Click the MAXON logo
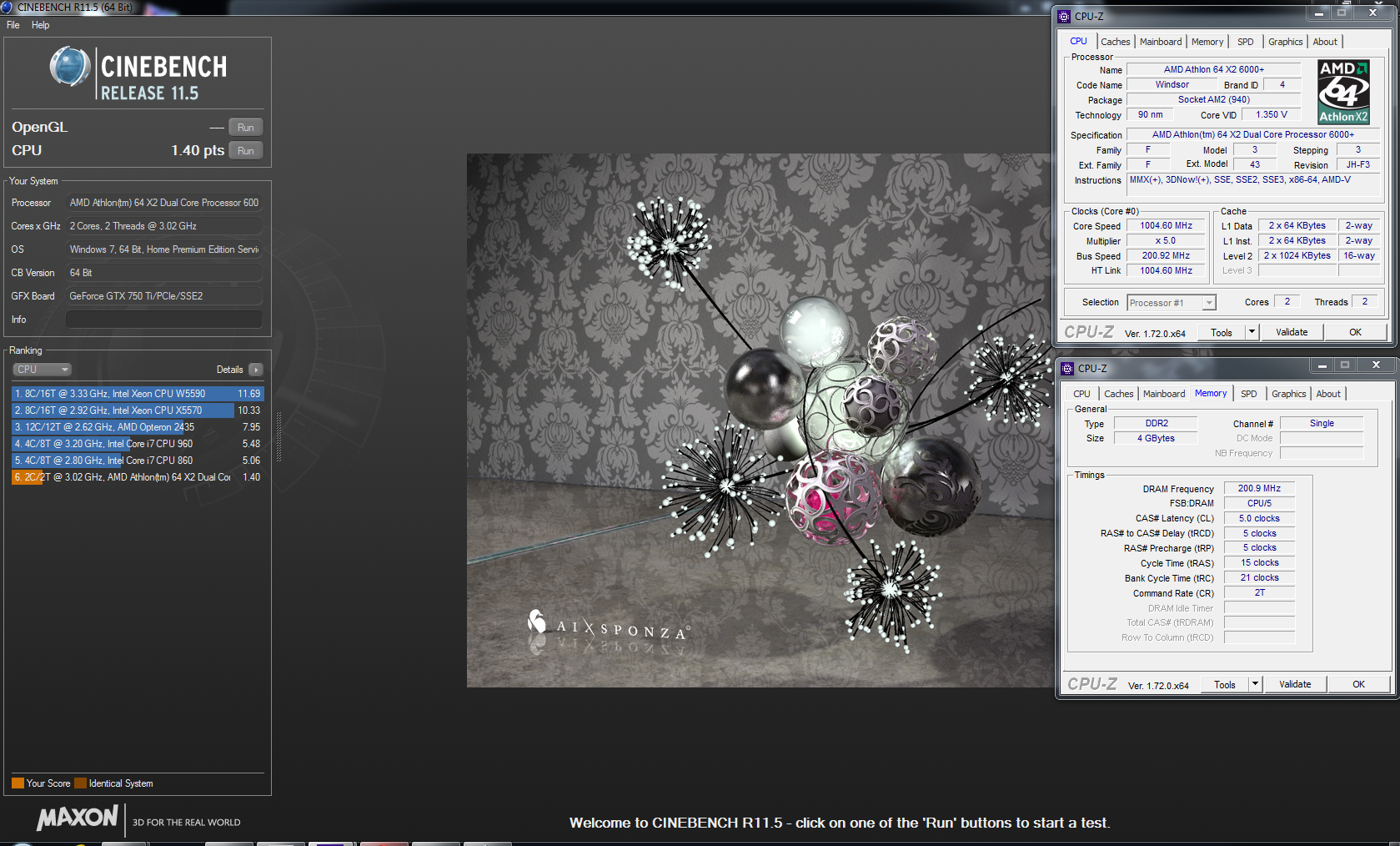Screen dimensions: 1400x846 tap(78, 818)
